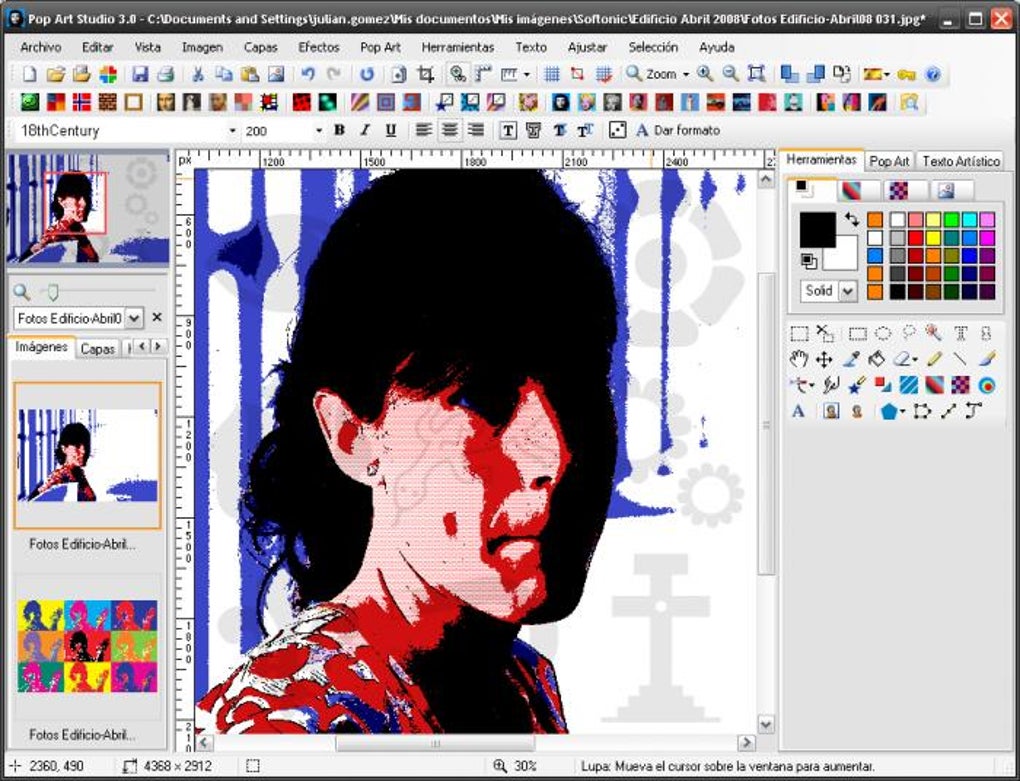Select the Paintbrush tool
Screen dimensions: 1020x781
tap(987, 358)
